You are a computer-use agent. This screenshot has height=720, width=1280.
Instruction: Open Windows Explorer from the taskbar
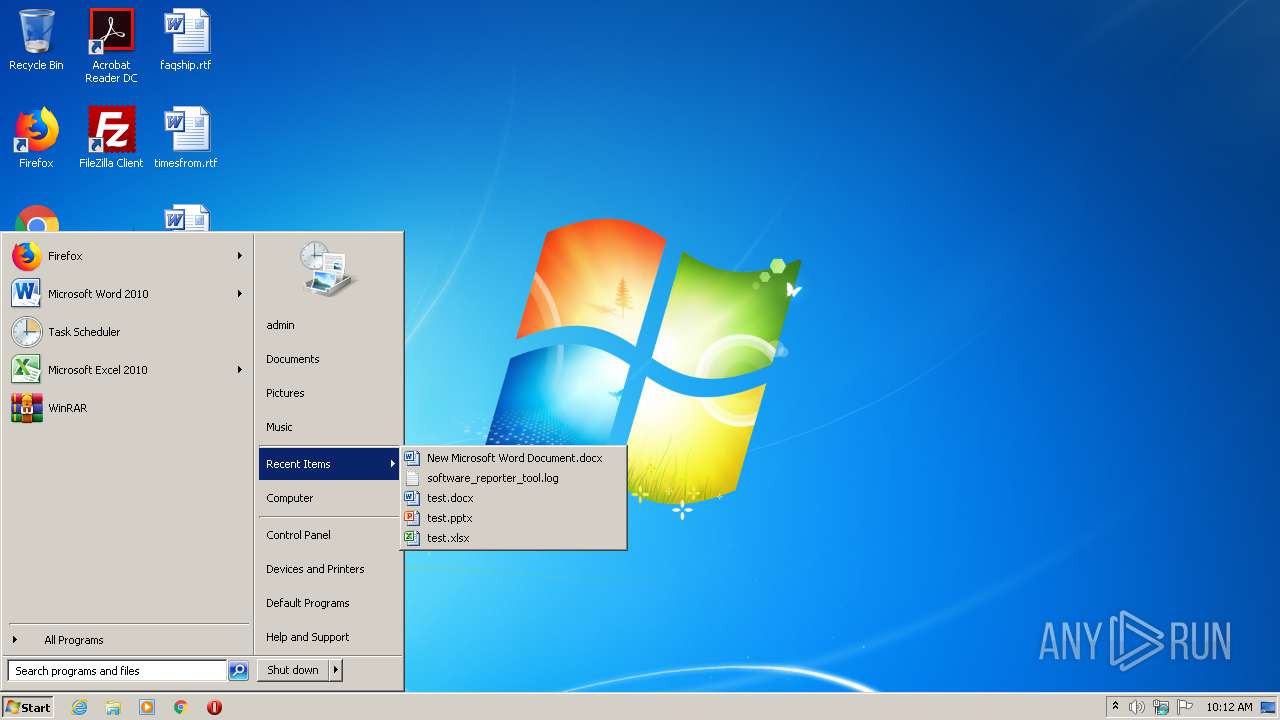coord(113,707)
